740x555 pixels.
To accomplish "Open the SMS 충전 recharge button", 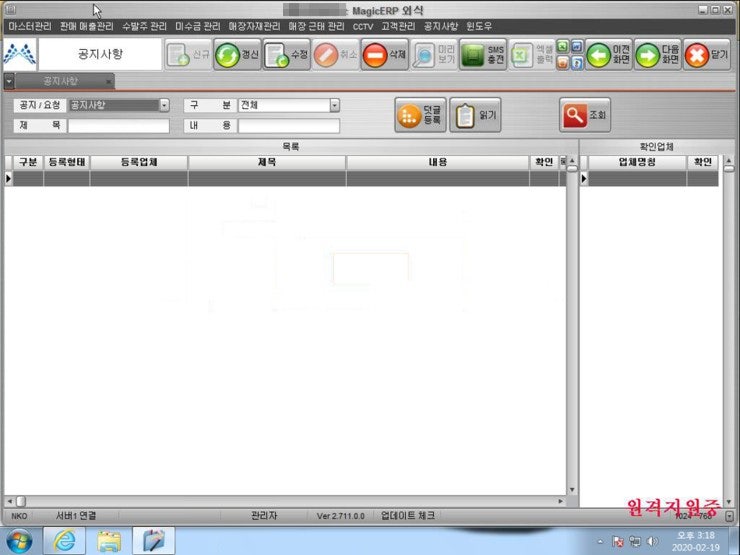I will [x=483, y=55].
